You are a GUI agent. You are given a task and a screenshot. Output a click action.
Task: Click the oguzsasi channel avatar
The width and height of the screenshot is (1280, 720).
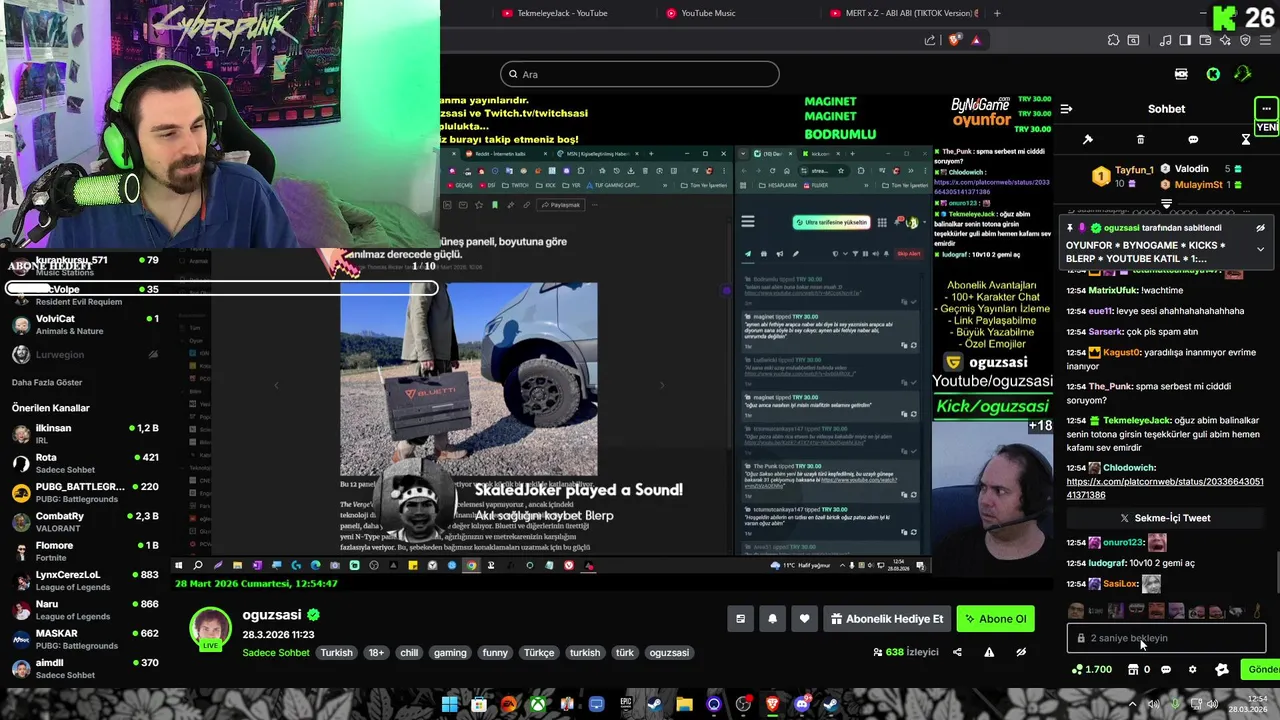(x=211, y=629)
